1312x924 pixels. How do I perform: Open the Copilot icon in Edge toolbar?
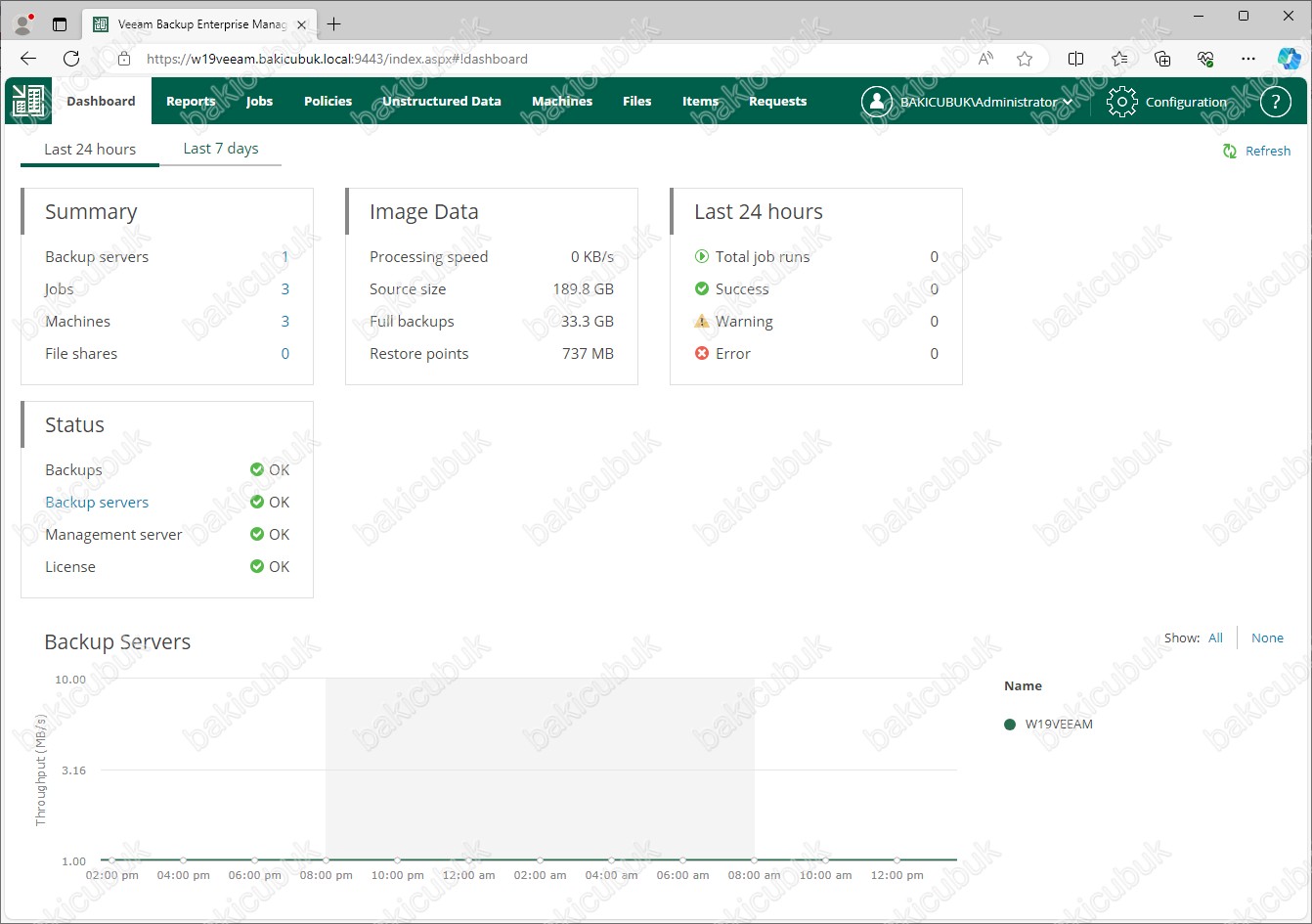point(1289,59)
